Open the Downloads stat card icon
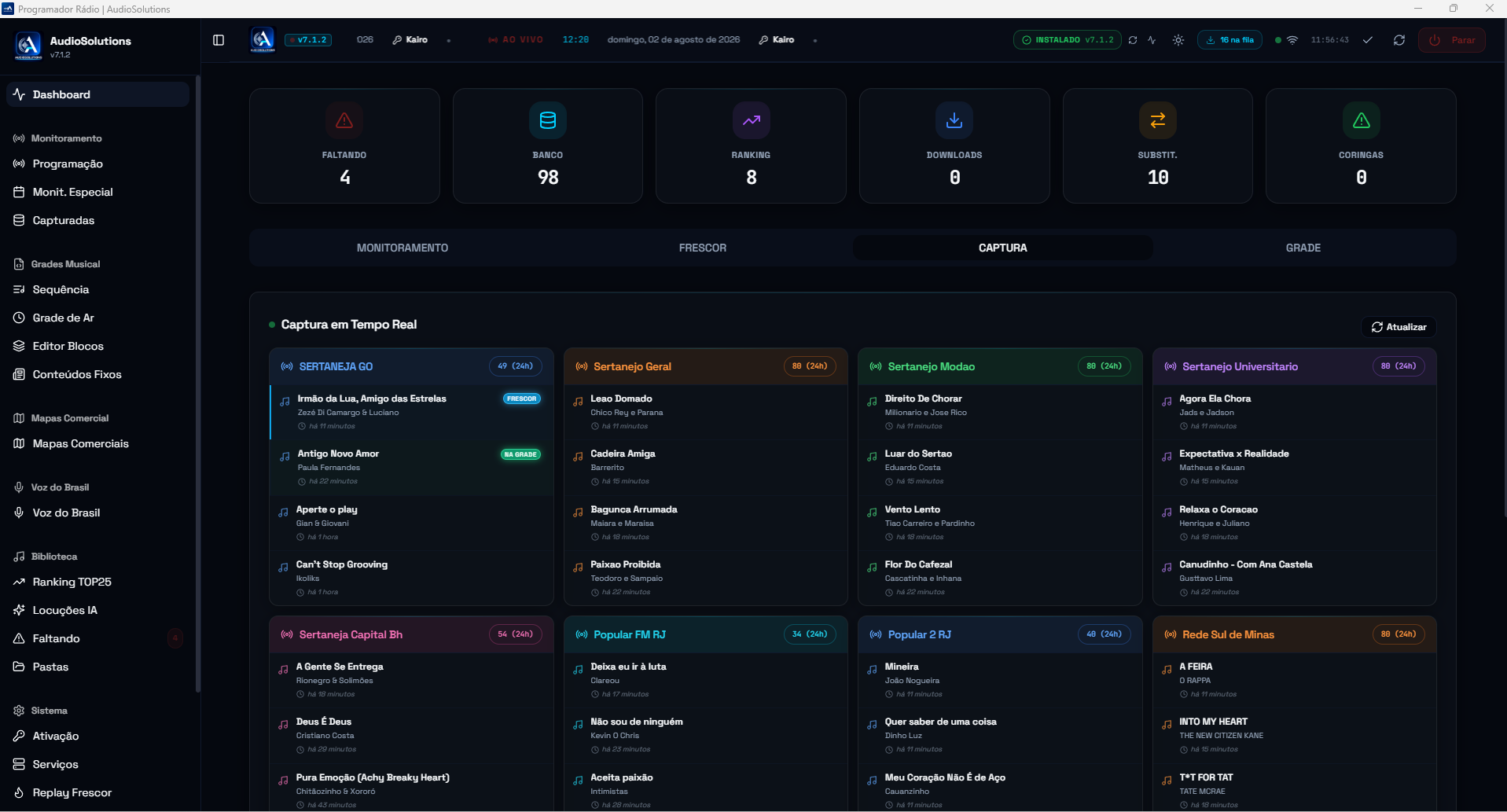1507x812 pixels. [x=954, y=120]
